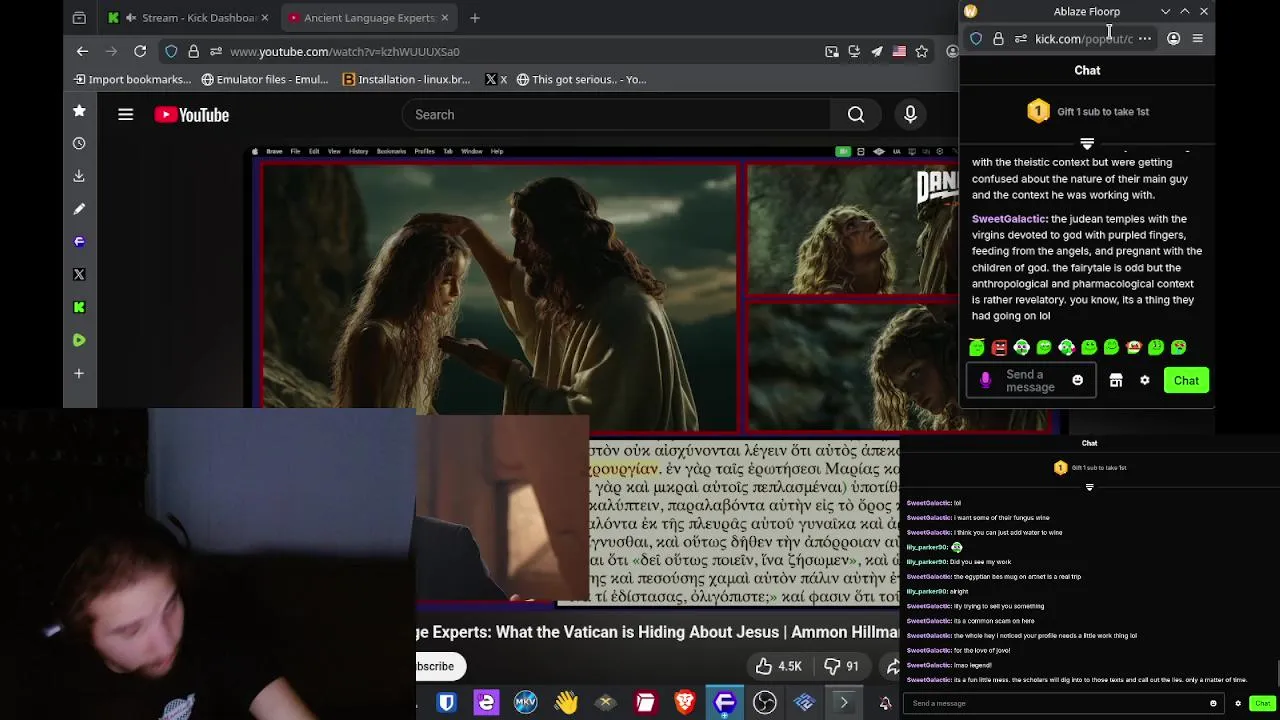1280x720 pixels.
Task: Open the list all tabs button
Action: [x=79, y=17]
